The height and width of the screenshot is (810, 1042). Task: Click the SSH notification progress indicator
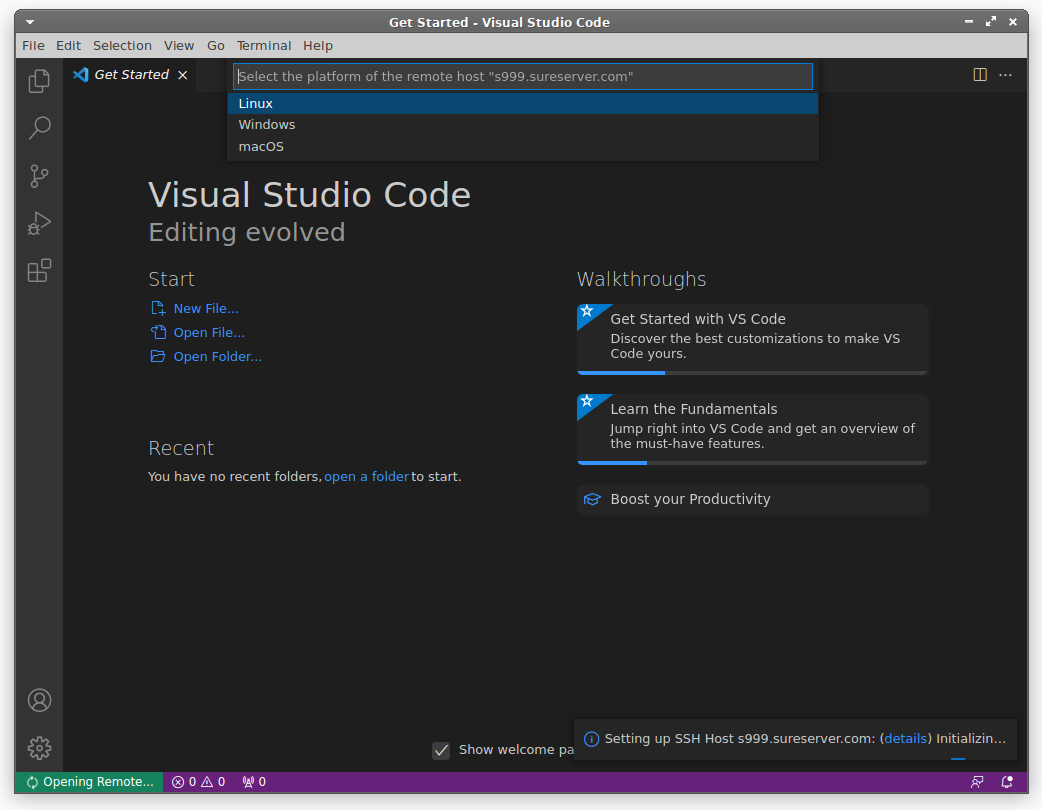tap(958, 758)
